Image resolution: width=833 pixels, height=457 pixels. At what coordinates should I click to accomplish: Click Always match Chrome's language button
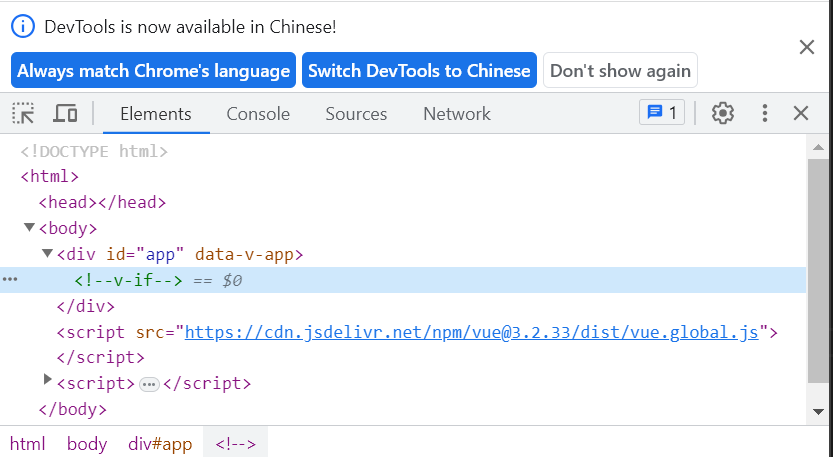[154, 70]
